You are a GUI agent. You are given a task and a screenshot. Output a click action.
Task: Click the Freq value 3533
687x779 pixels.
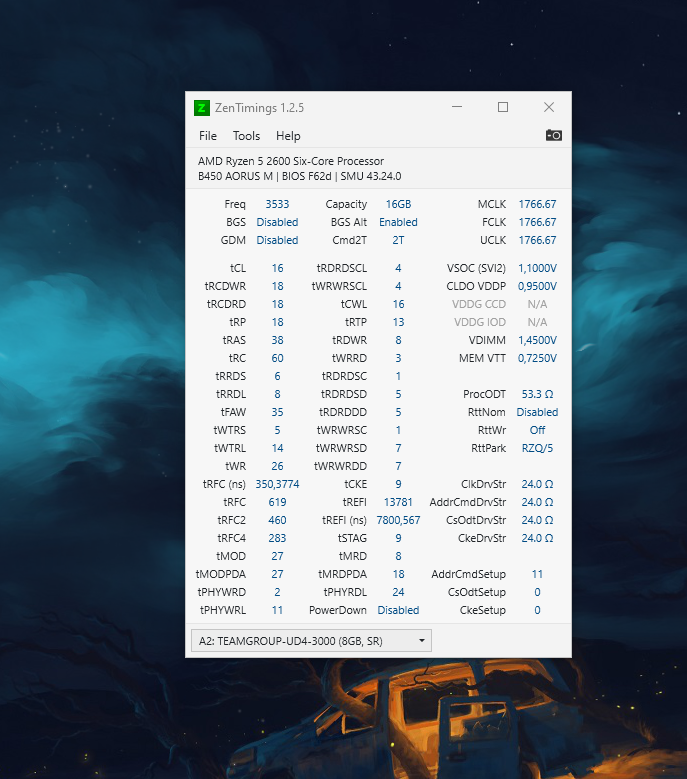277,204
